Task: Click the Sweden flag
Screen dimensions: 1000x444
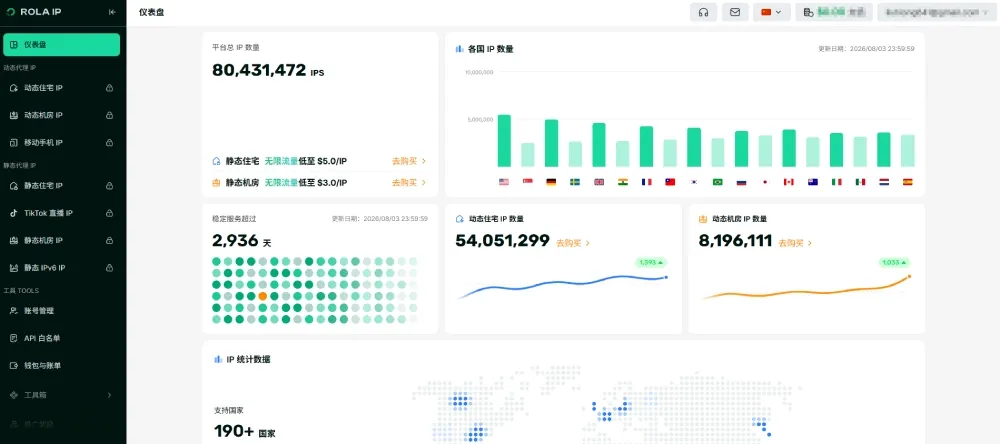Action: (575, 182)
